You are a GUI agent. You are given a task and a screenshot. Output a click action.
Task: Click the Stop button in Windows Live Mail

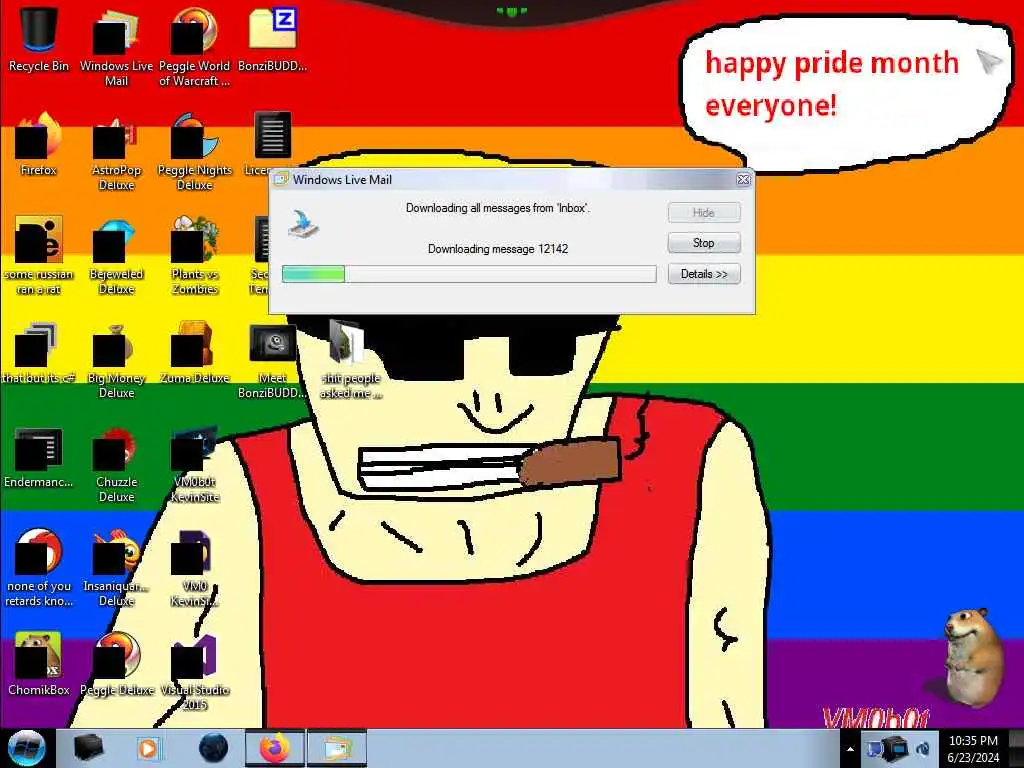point(704,243)
